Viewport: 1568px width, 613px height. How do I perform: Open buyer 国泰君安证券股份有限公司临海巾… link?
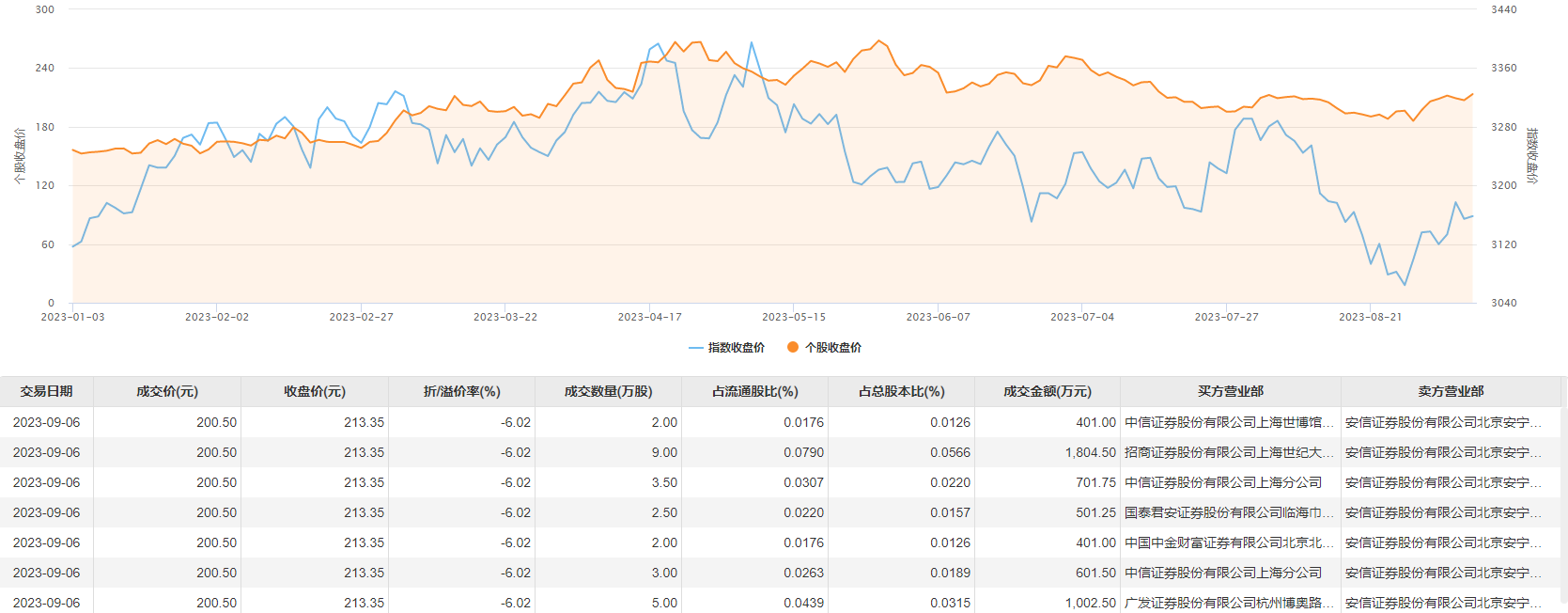pos(1228,512)
